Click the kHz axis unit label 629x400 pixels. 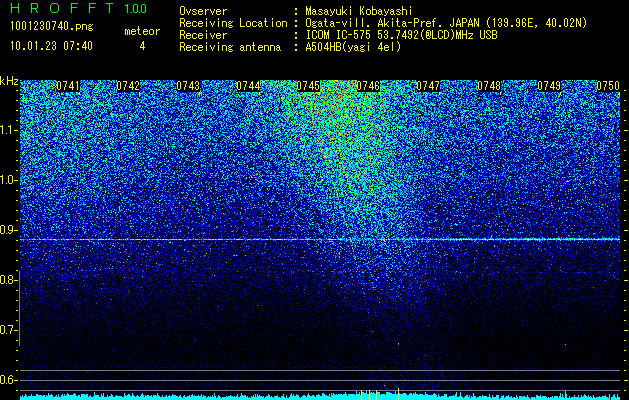9,81
